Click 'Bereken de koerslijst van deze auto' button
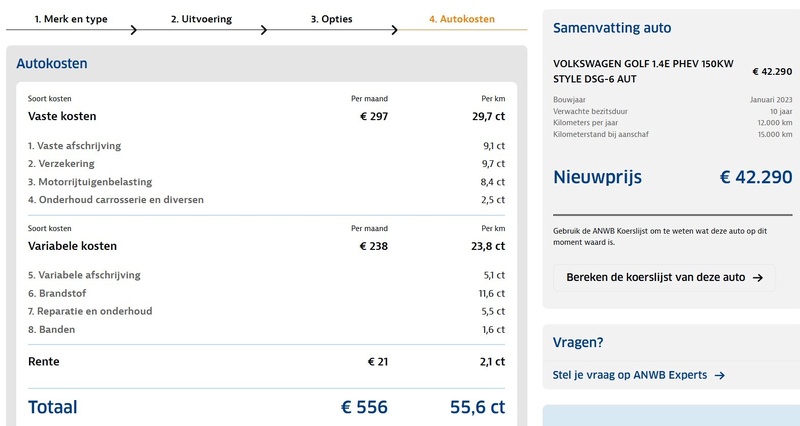This screenshot has width=800, height=426. 664,277
